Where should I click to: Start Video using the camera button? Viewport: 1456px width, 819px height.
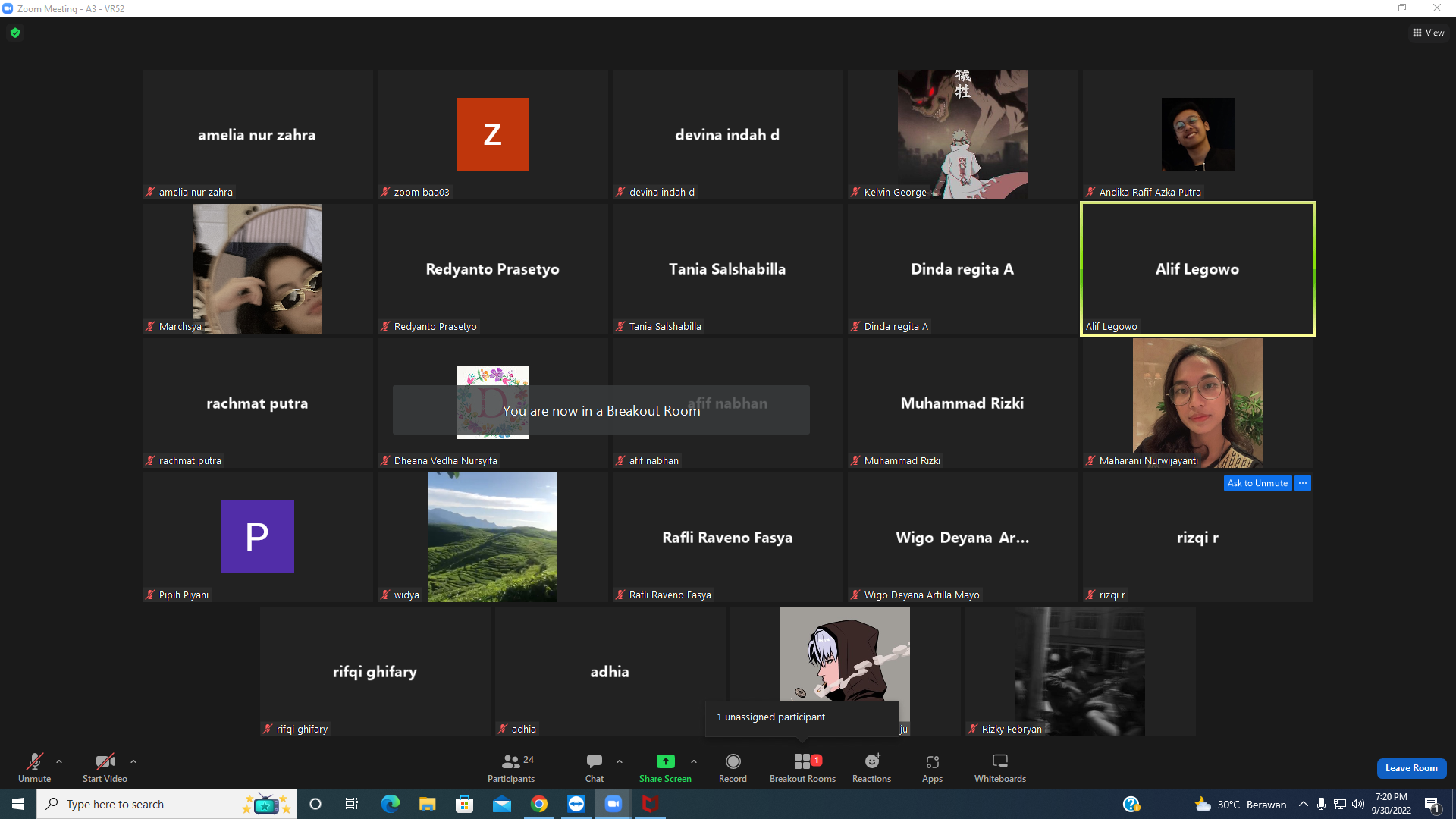(105, 767)
